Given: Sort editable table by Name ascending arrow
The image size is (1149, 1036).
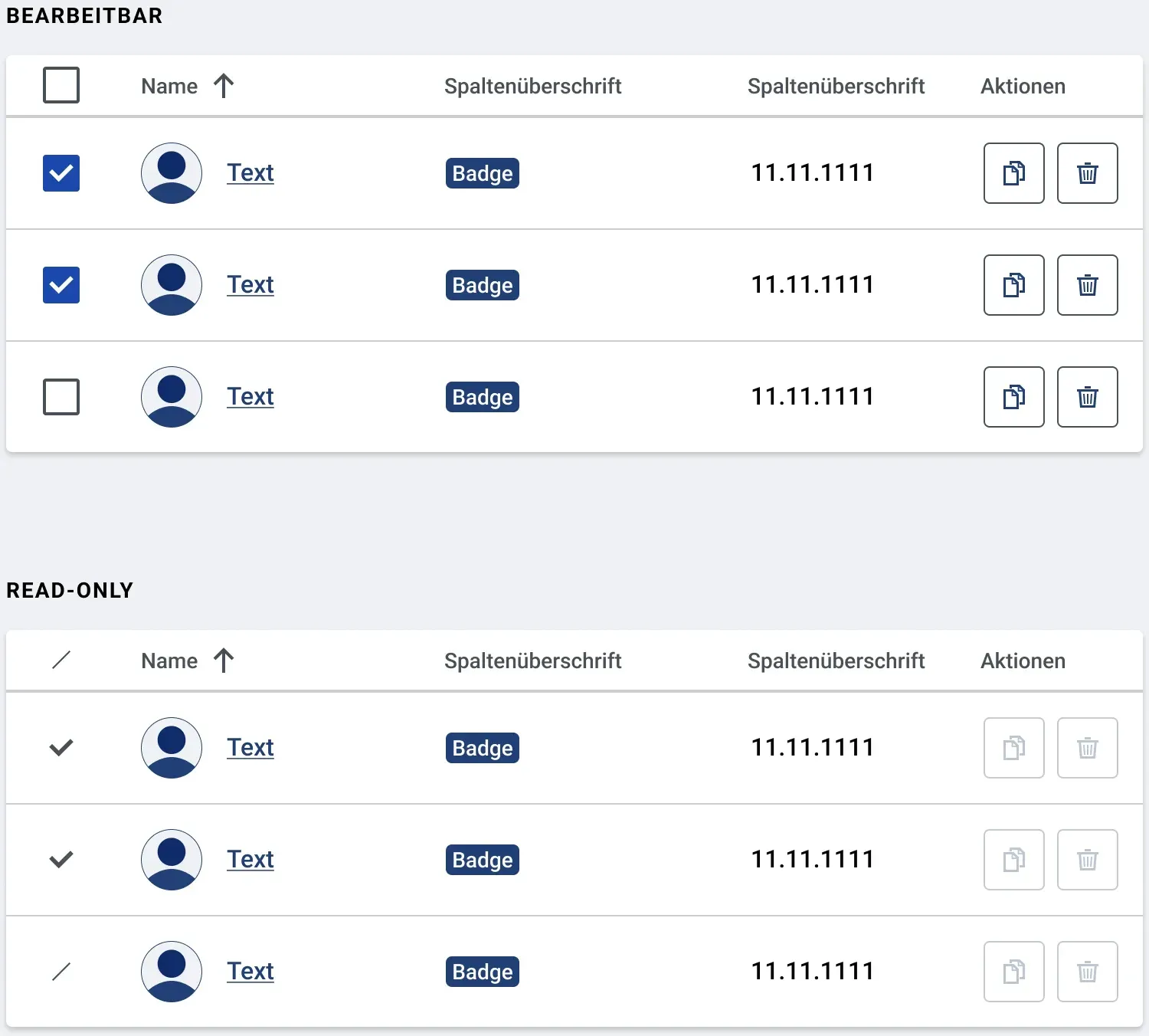Looking at the screenshot, I should coord(224,86).
